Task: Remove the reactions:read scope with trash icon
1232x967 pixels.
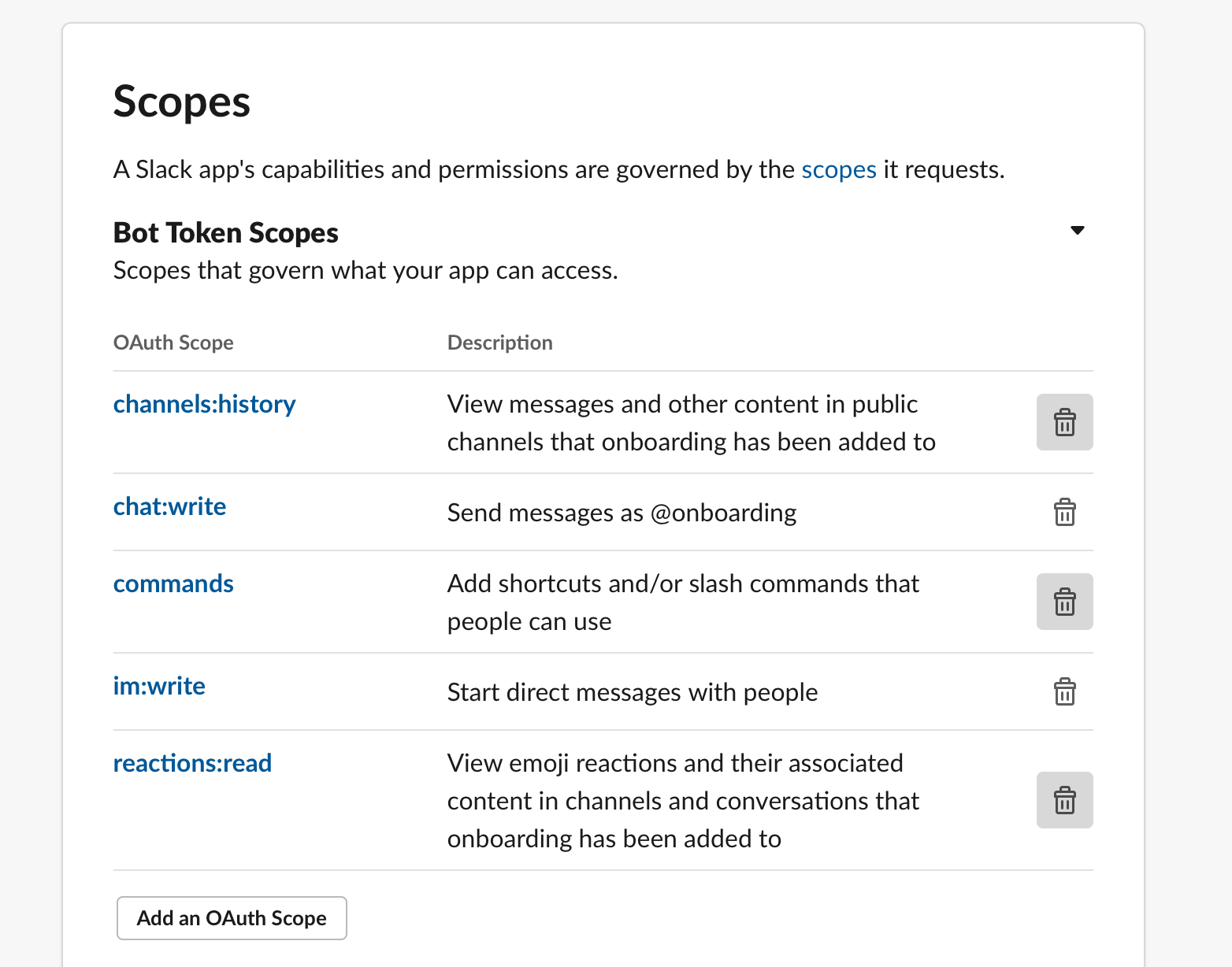Action: (x=1064, y=800)
